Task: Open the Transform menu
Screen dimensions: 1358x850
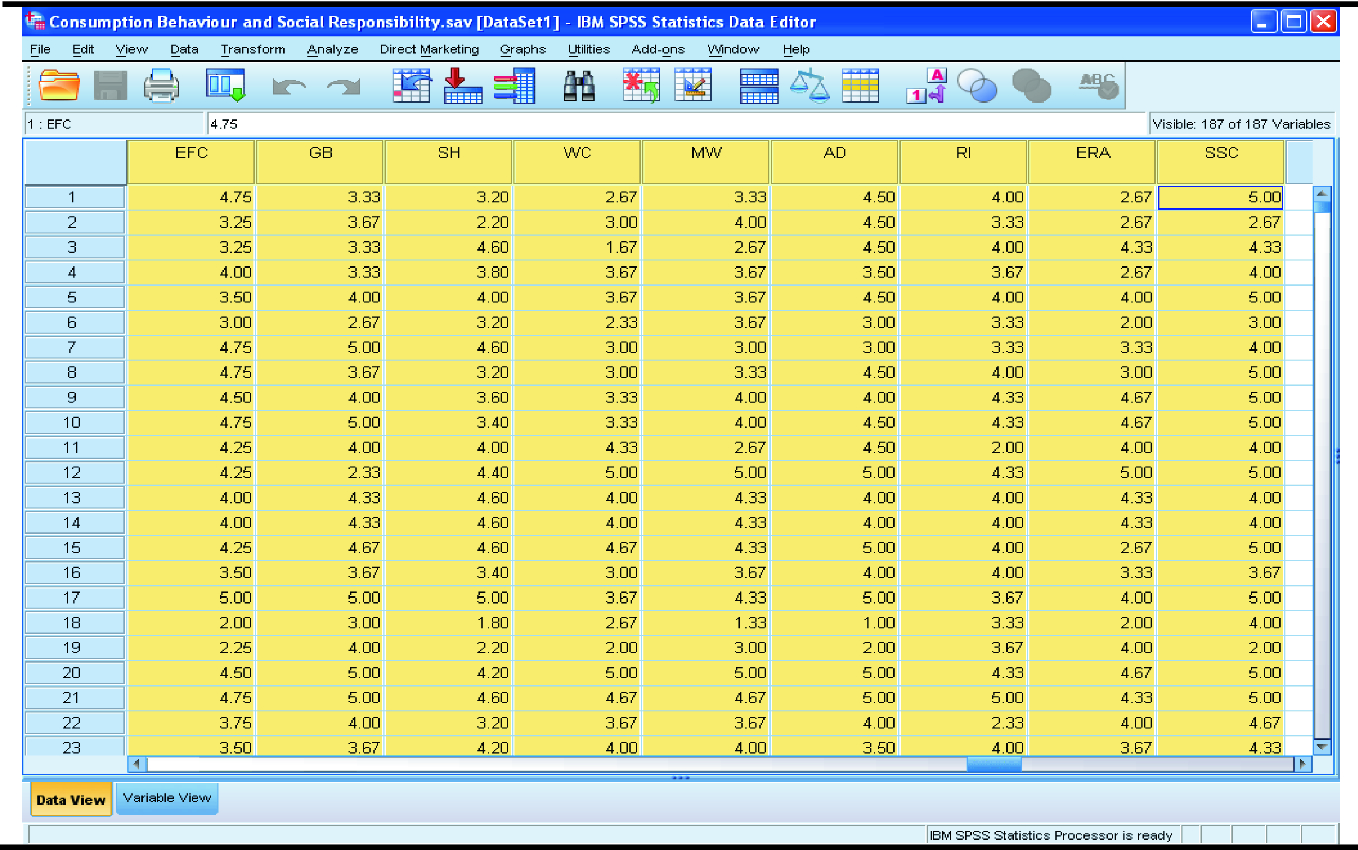Action: click(252, 49)
